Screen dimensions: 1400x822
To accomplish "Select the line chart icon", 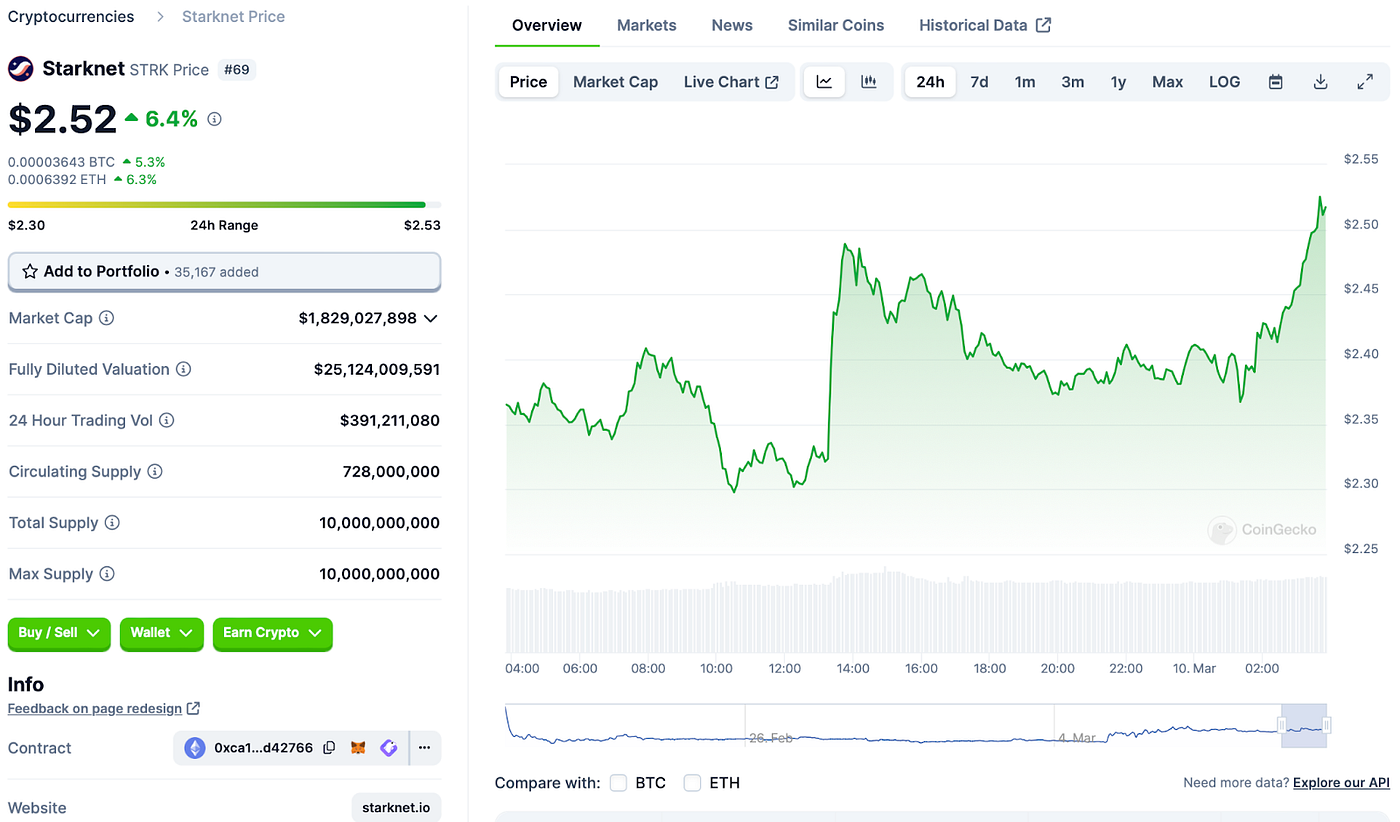I will tap(824, 81).
